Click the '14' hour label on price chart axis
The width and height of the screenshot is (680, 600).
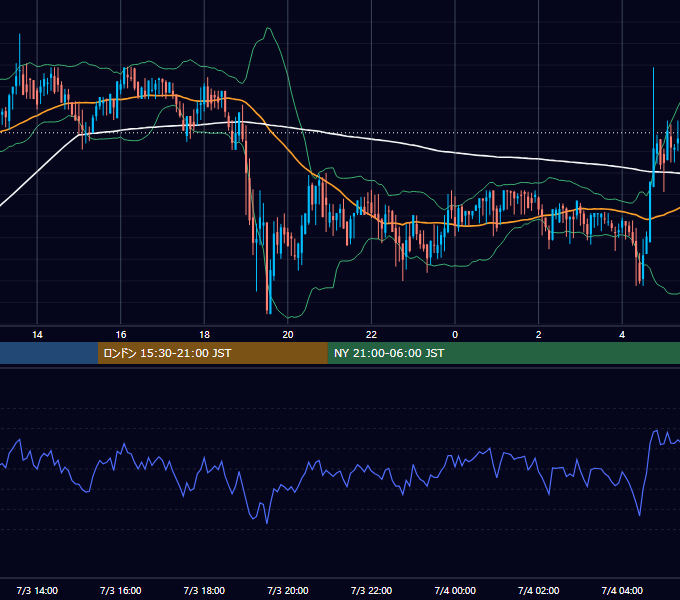pos(37,335)
